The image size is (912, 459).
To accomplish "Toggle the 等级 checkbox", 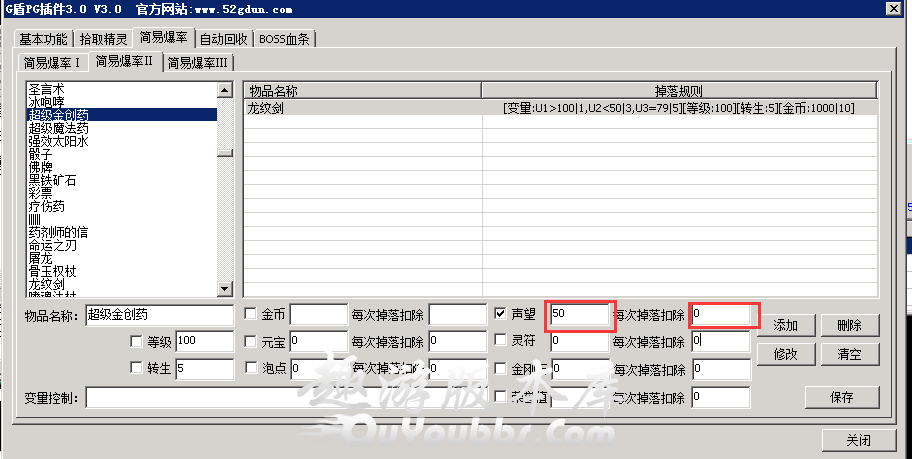I will click(x=136, y=342).
